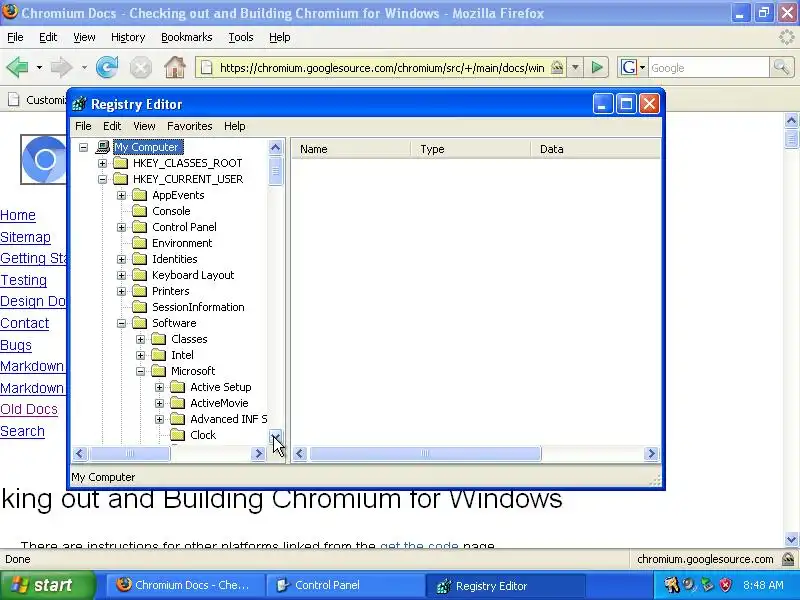Expand the Keyboard Layout key
800x600 pixels.
point(121,276)
